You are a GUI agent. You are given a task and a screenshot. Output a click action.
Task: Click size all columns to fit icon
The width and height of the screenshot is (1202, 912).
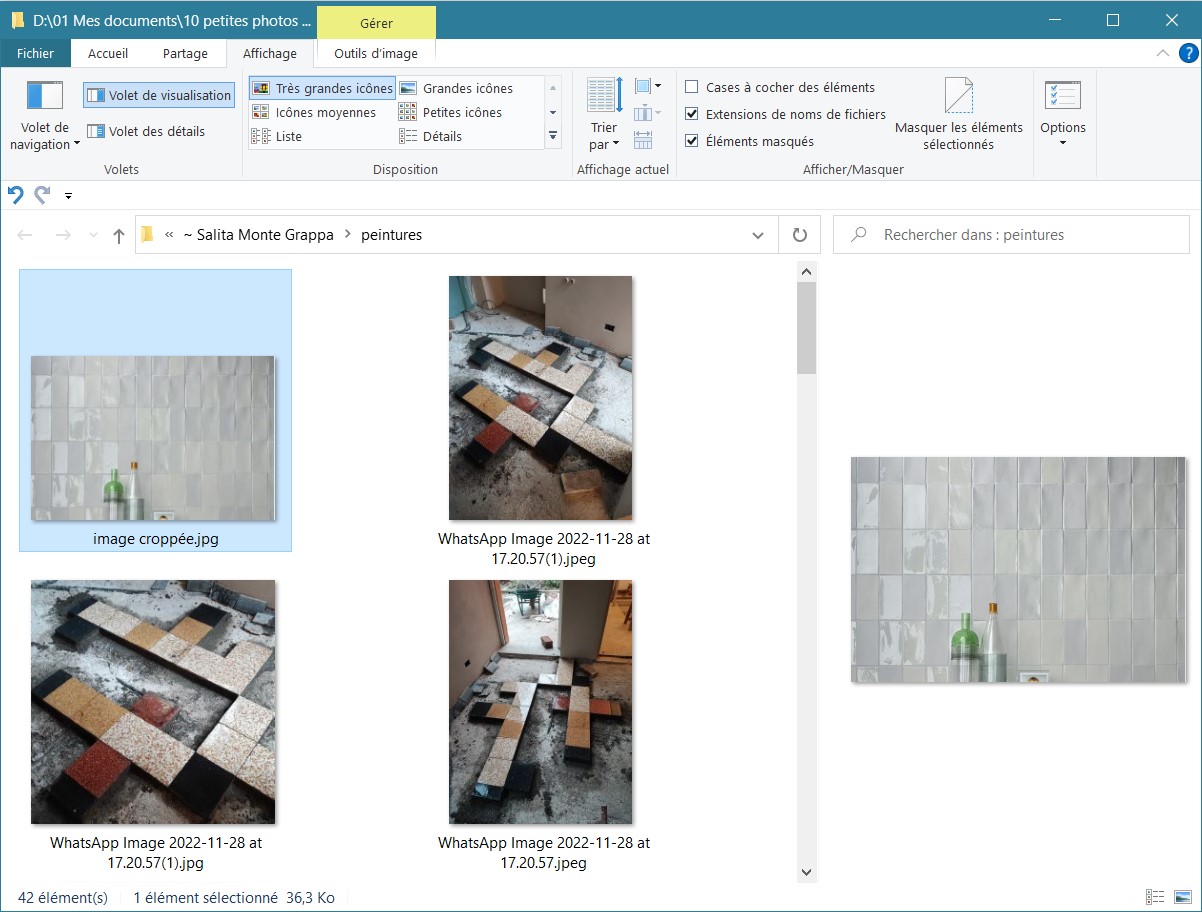tap(643, 138)
